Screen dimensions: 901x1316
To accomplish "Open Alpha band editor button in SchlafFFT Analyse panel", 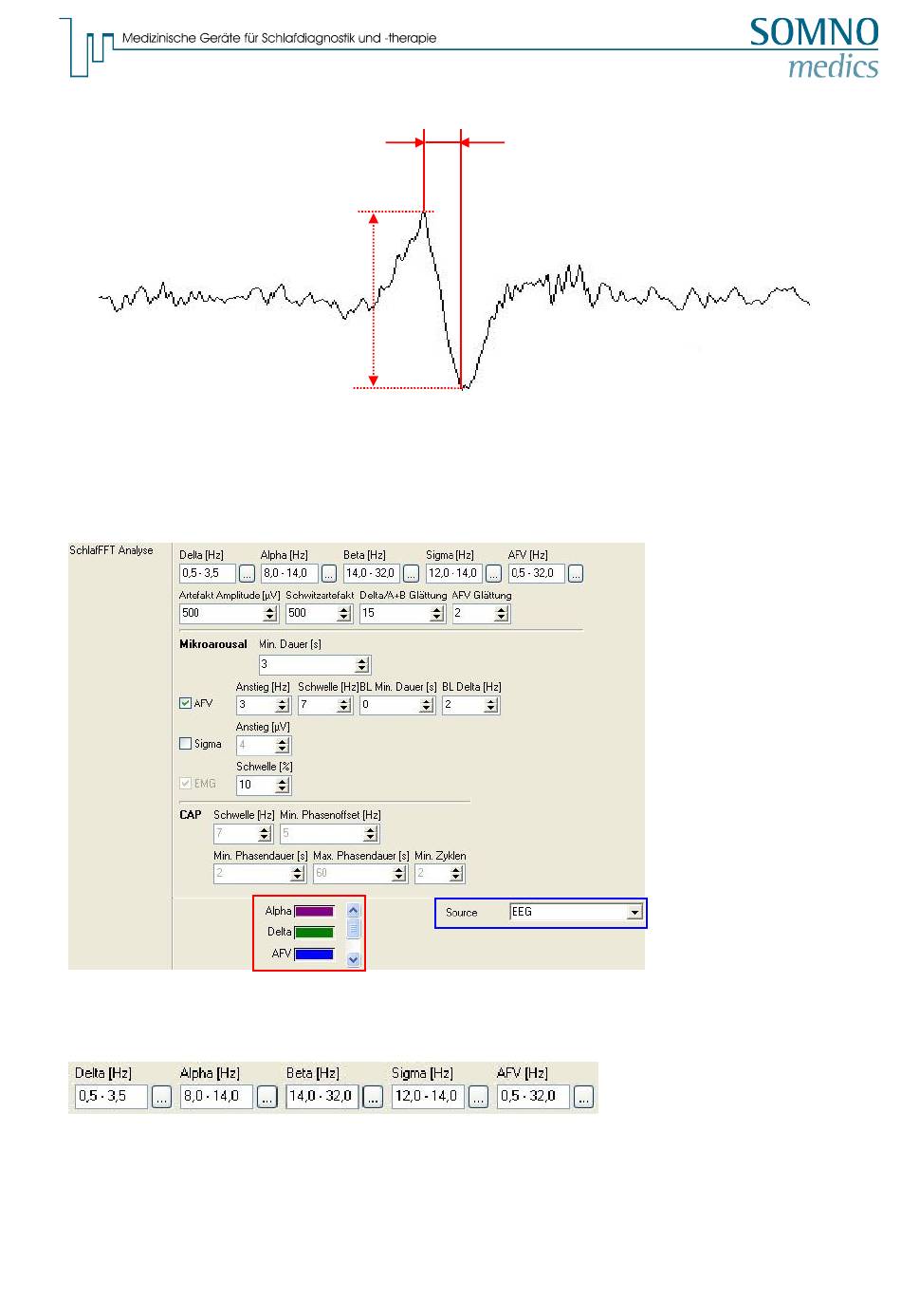I will tap(329, 573).
